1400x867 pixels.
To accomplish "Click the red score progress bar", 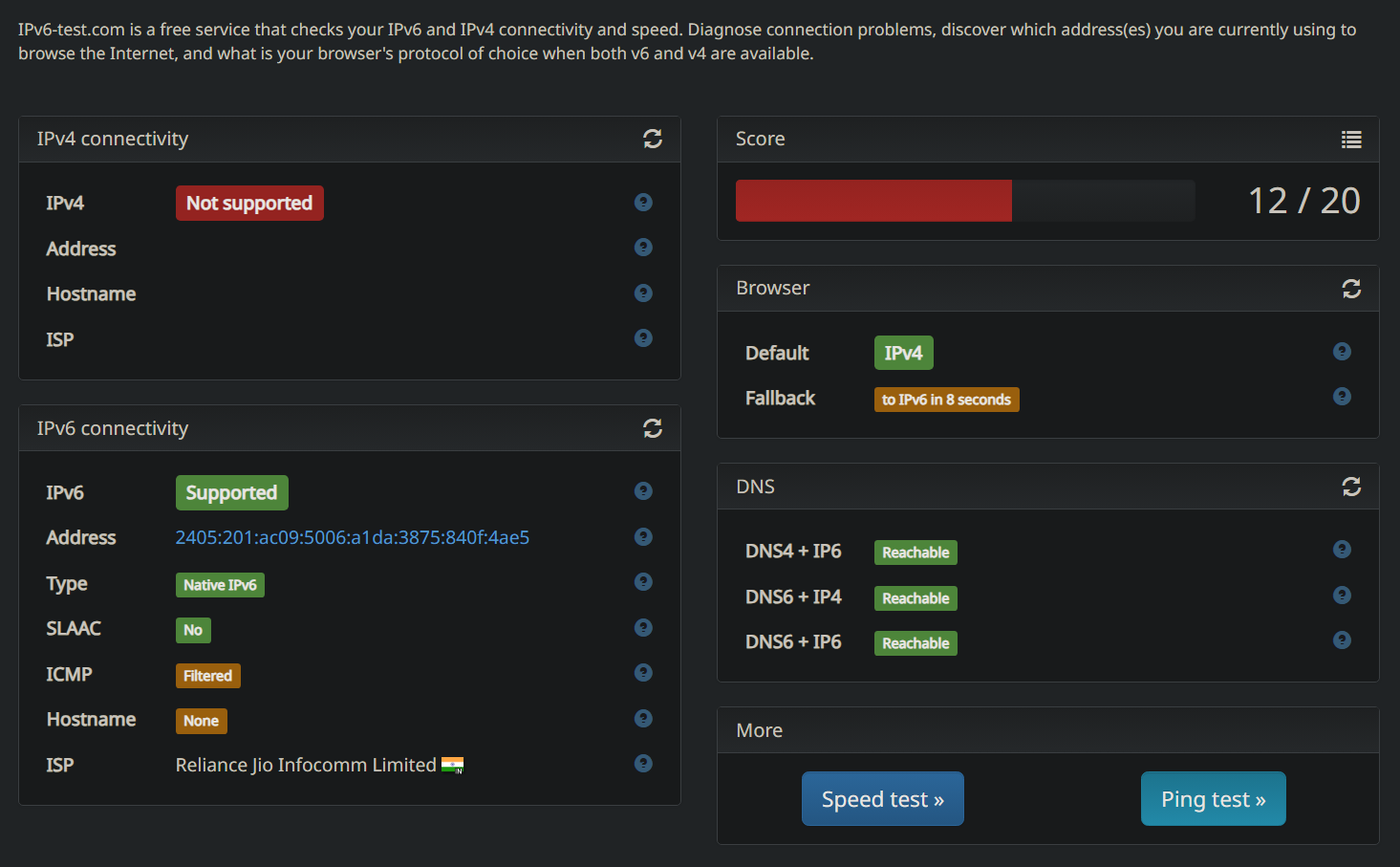I will pos(873,201).
